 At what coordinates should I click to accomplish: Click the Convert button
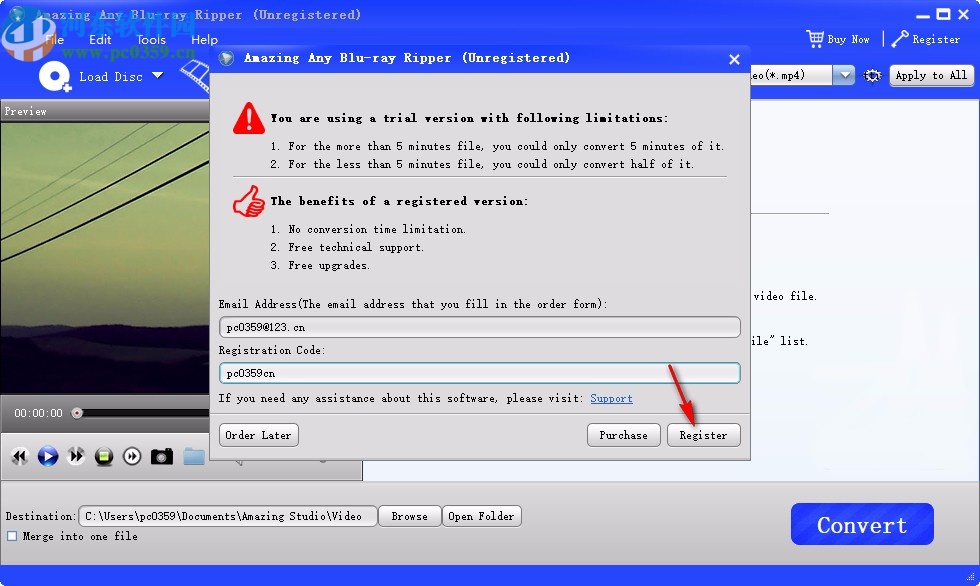click(861, 523)
